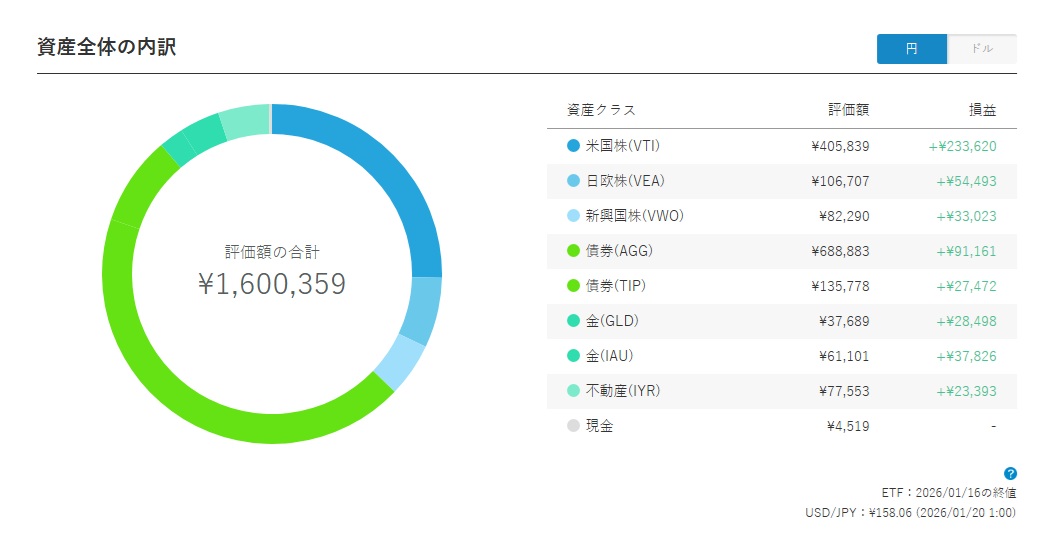Select the 債券(TIP) row label
The width and height of the screenshot is (1054, 533).
pos(615,286)
